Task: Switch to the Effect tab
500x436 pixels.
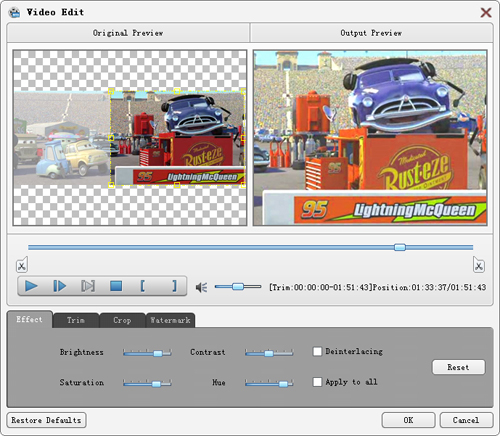Action: [30, 319]
